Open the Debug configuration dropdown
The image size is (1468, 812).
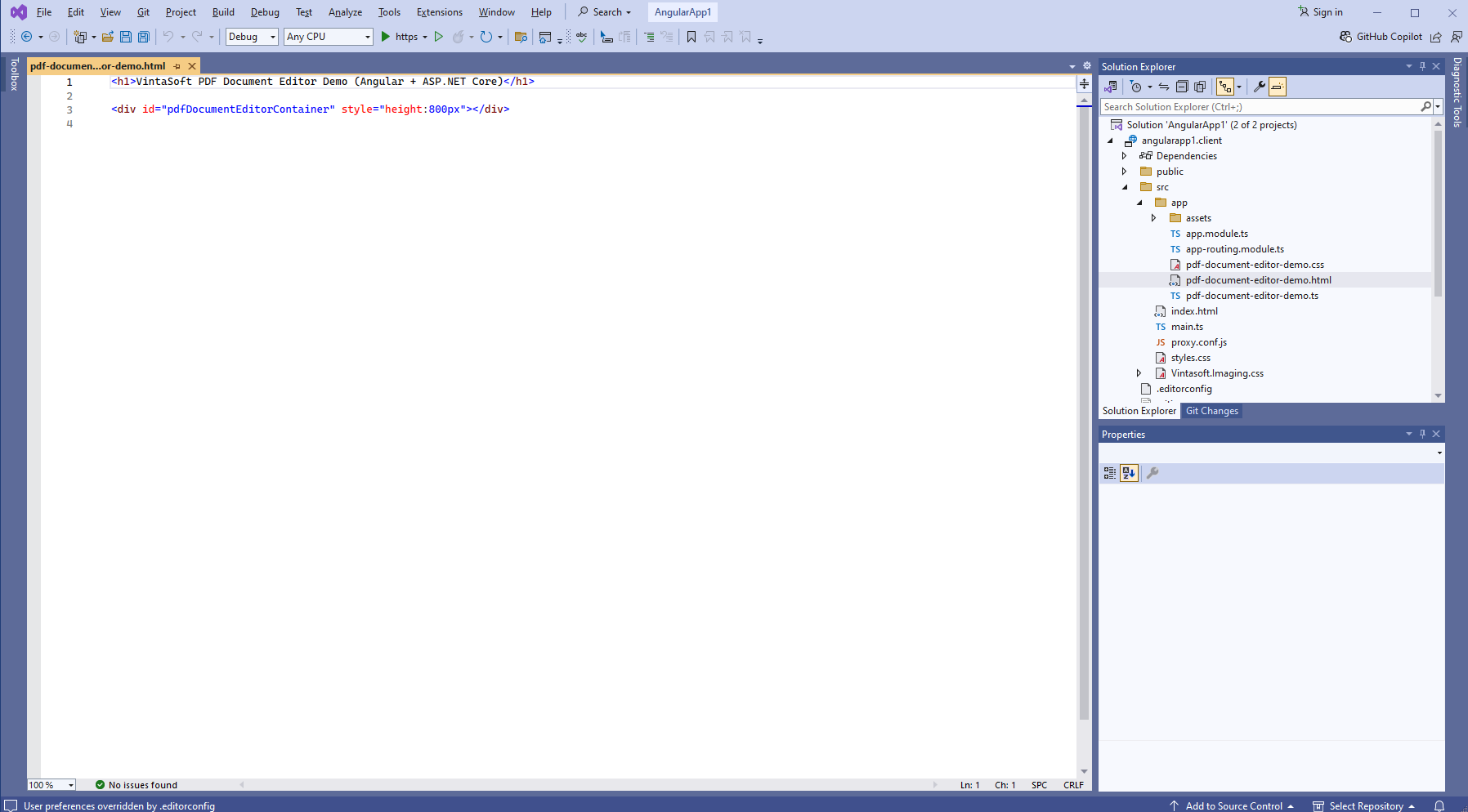[x=252, y=37]
